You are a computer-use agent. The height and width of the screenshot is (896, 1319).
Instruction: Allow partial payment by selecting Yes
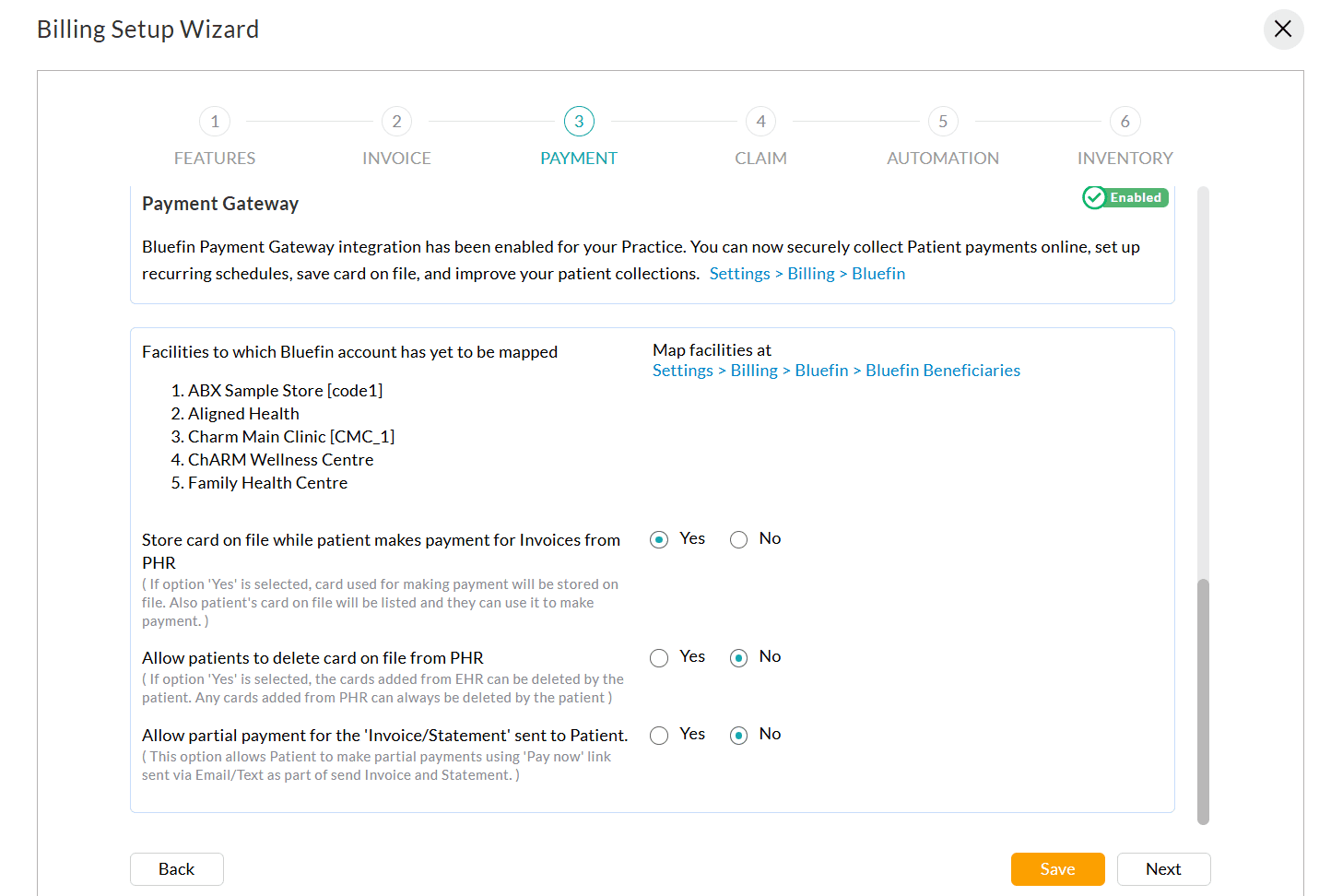[x=659, y=735]
